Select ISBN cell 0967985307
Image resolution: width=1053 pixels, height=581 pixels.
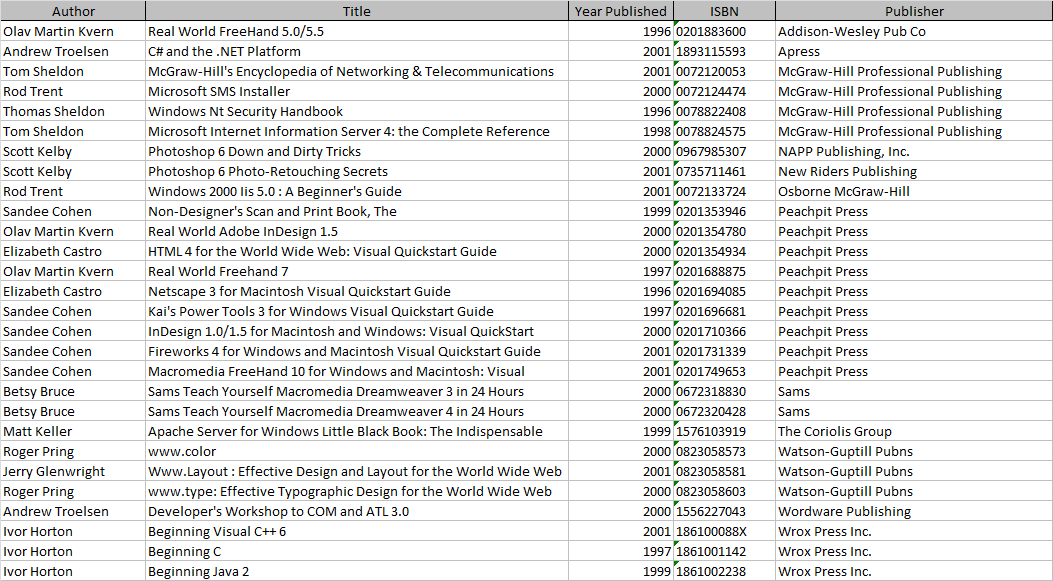pyautogui.click(x=724, y=152)
